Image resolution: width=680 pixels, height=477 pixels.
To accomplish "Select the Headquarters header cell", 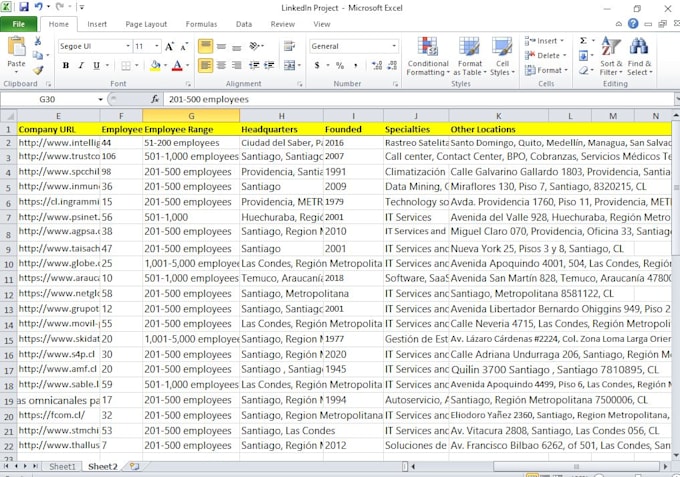I will [281, 129].
